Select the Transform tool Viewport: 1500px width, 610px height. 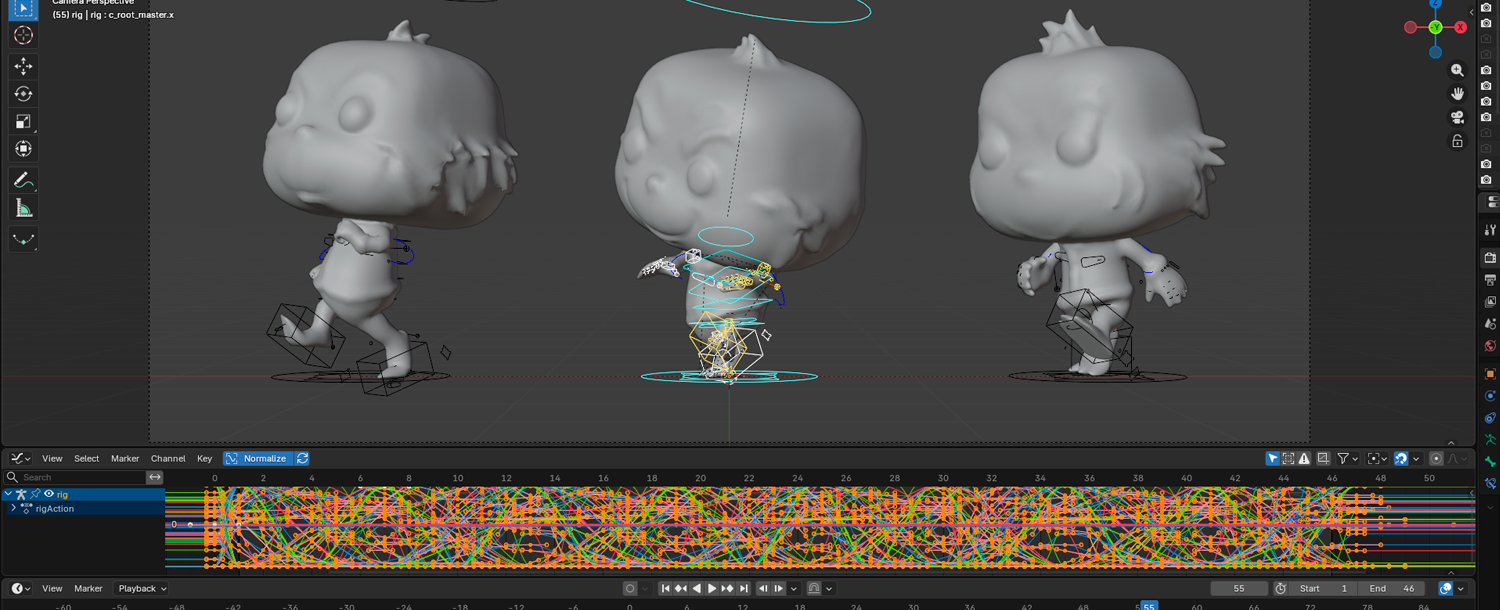pyautogui.click(x=23, y=149)
